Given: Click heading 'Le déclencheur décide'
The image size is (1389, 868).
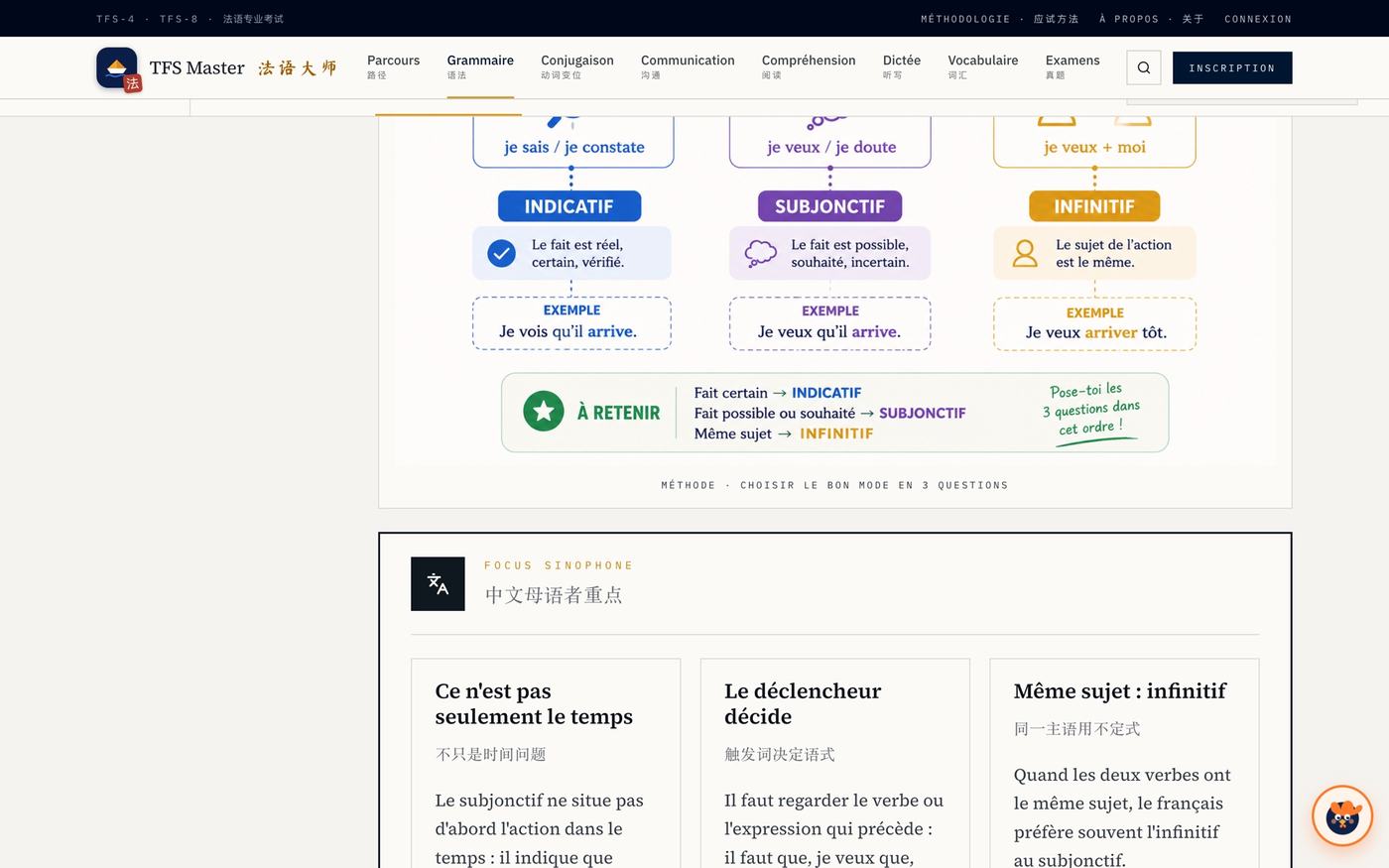Looking at the screenshot, I should coord(803,703).
